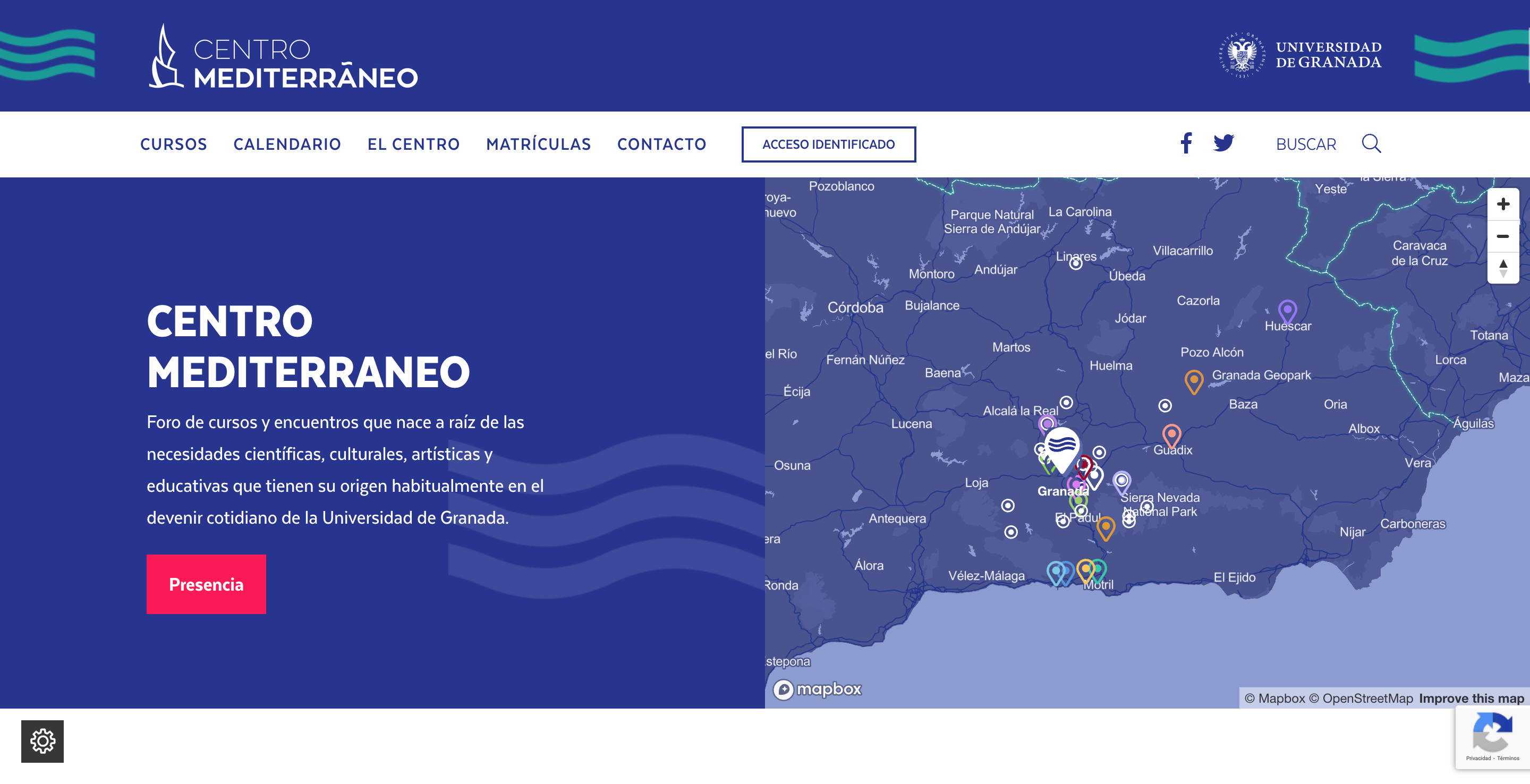This screenshot has width=1530, height=784.
Task: Click the large white Centro Mediterráneo map pin
Action: click(1061, 447)
